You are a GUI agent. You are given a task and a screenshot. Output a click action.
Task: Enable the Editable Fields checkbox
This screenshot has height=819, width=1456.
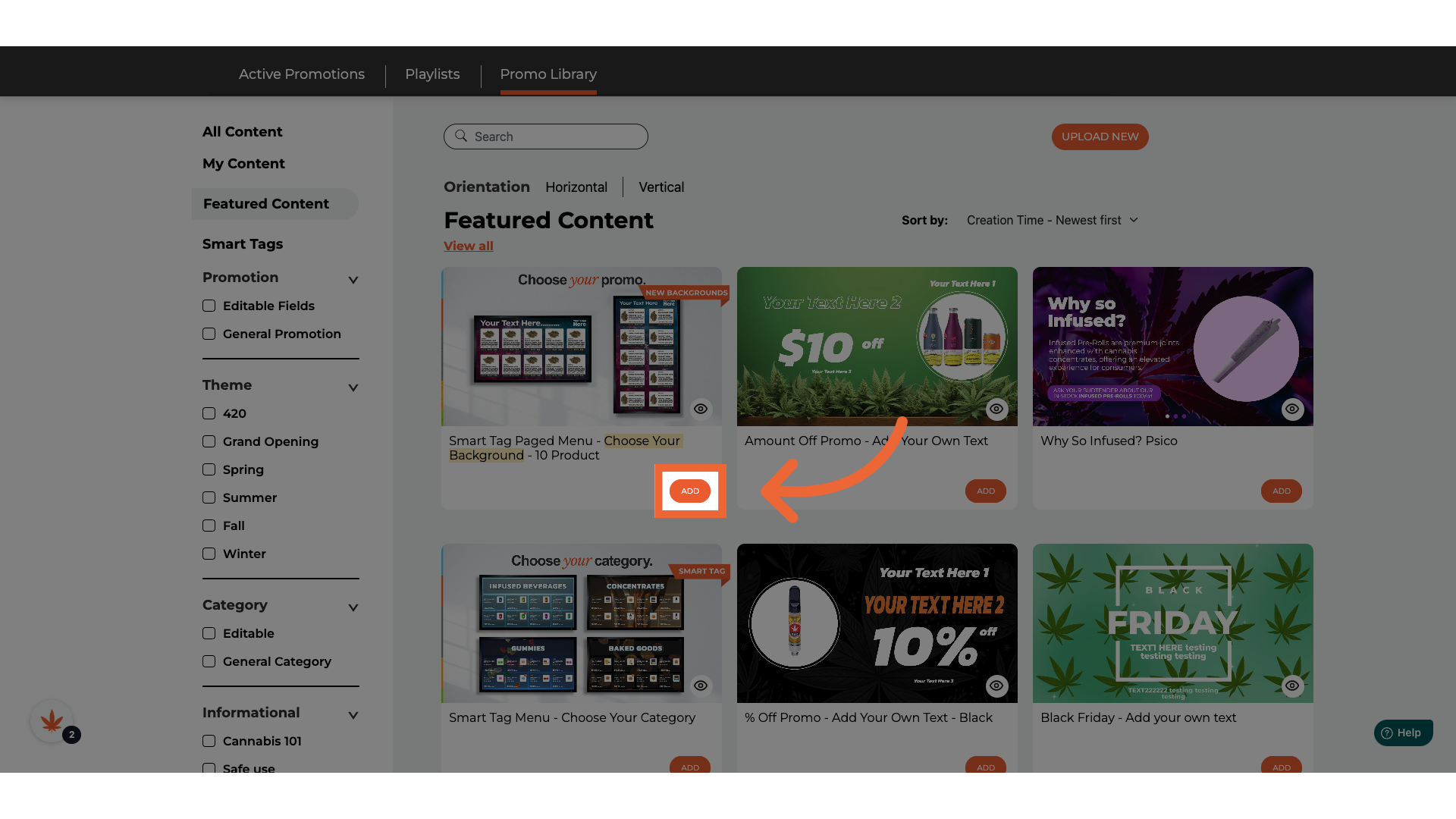209,306
